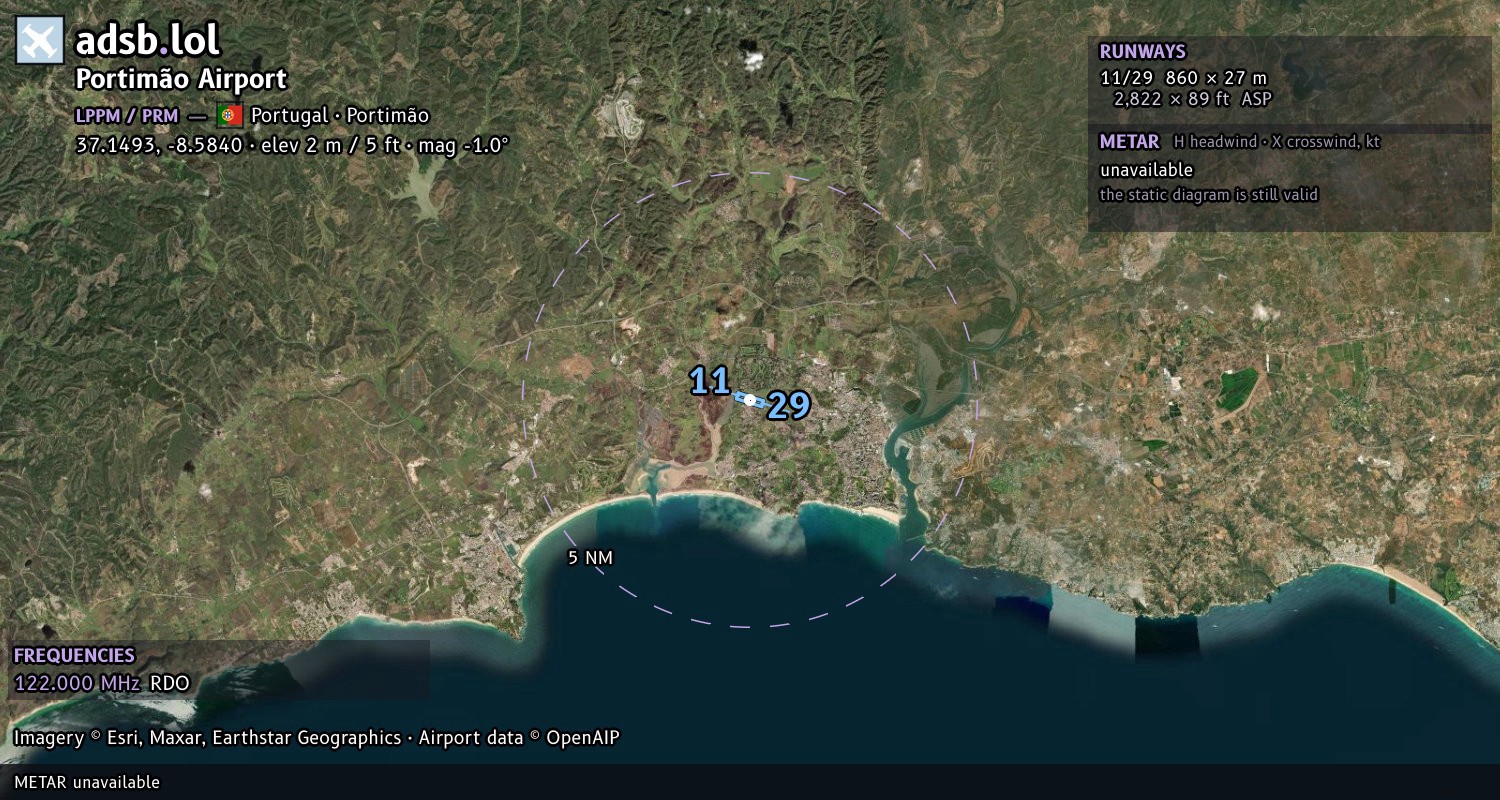
Task: Click the 2,822 × 89 ft ASP line
Action: coord(1193,98)
